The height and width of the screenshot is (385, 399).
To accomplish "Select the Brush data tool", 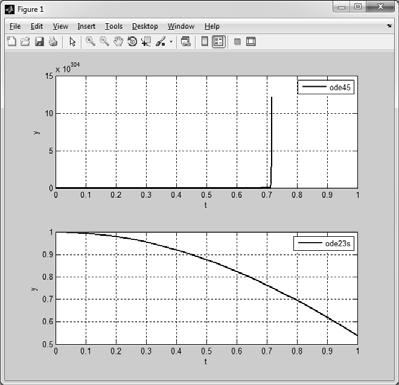I will click(161, 42).
